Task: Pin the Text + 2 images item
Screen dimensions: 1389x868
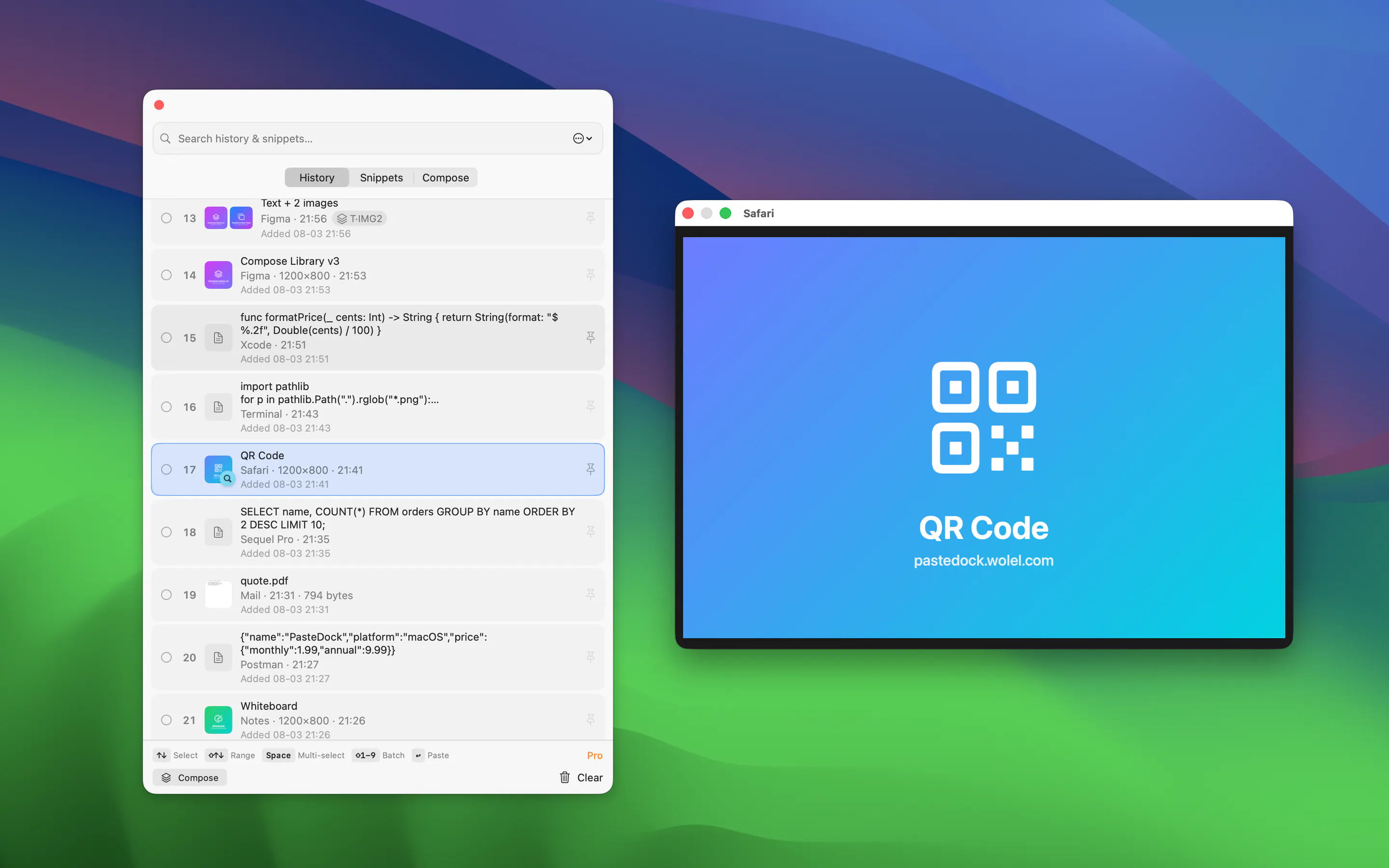Action: [x=590, y=217]
